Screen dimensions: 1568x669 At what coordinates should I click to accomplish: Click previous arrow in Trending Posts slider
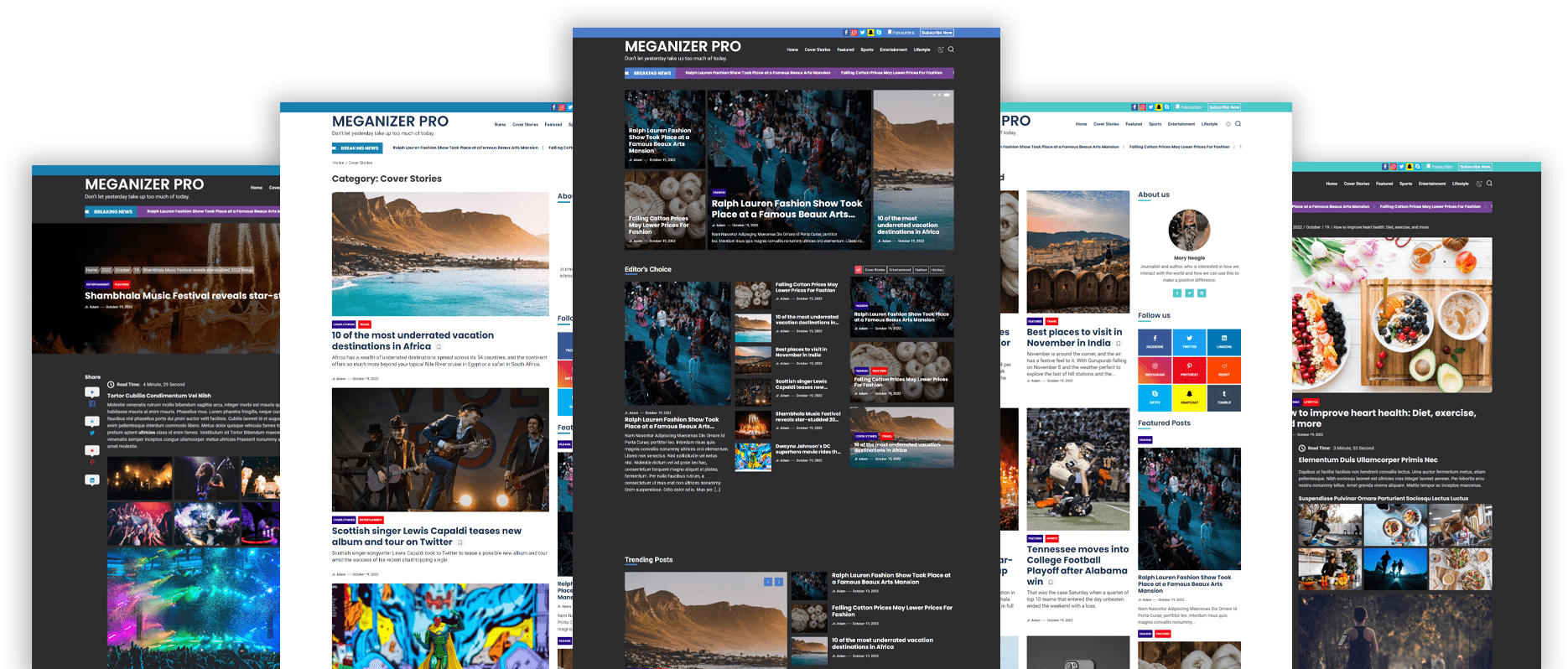point(767,582)
